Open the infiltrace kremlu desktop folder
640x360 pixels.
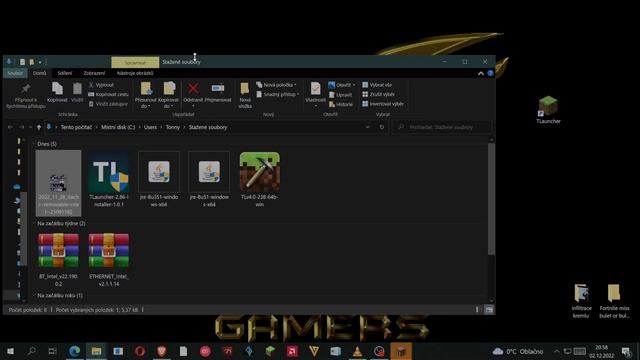tap(581, 301)
